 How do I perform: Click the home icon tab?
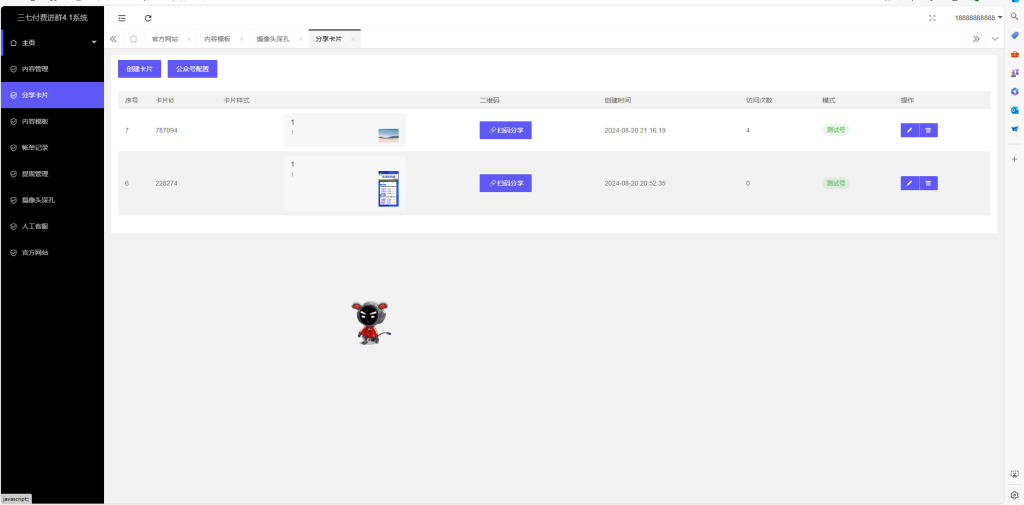(x=134, y=39)
